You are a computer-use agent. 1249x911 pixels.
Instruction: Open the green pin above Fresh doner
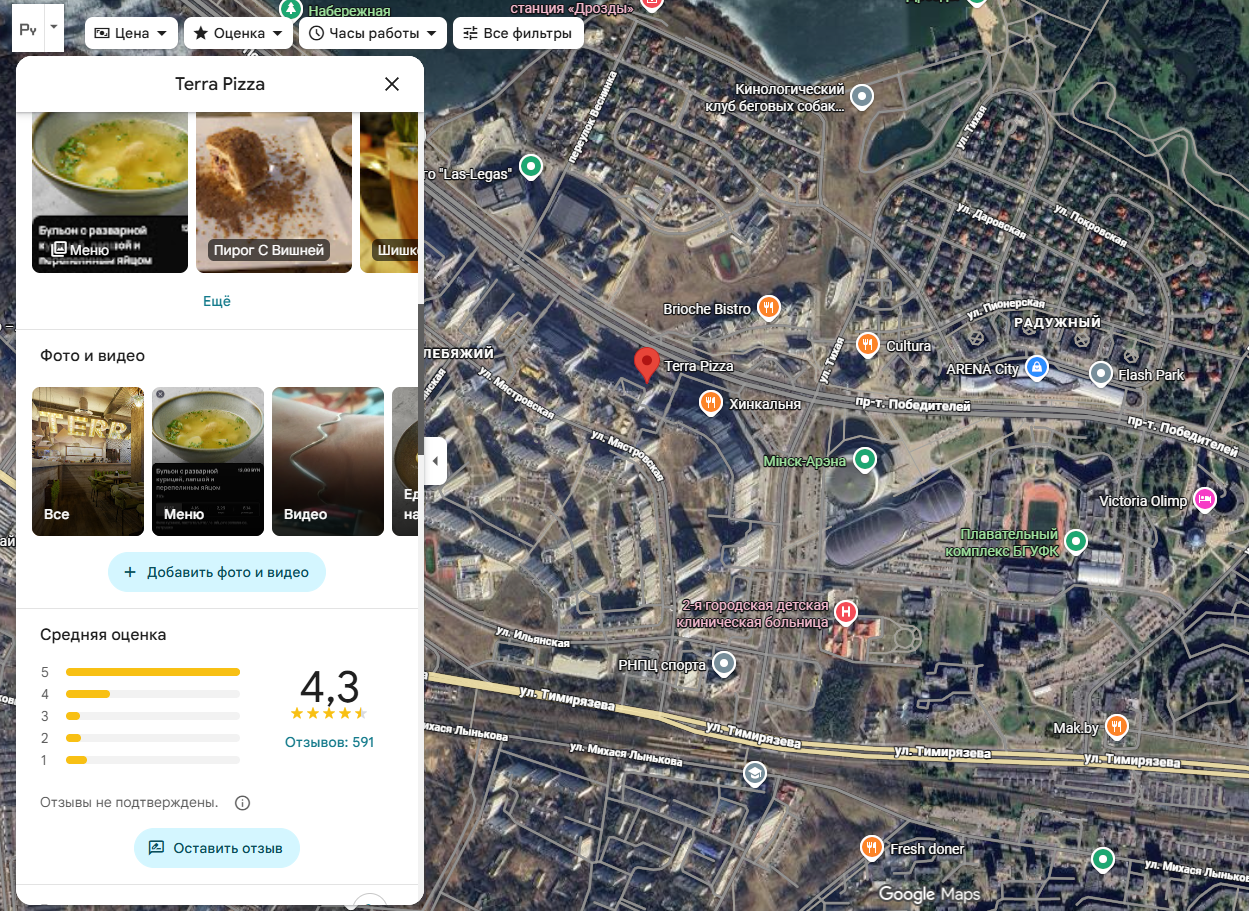(1103, 859)
